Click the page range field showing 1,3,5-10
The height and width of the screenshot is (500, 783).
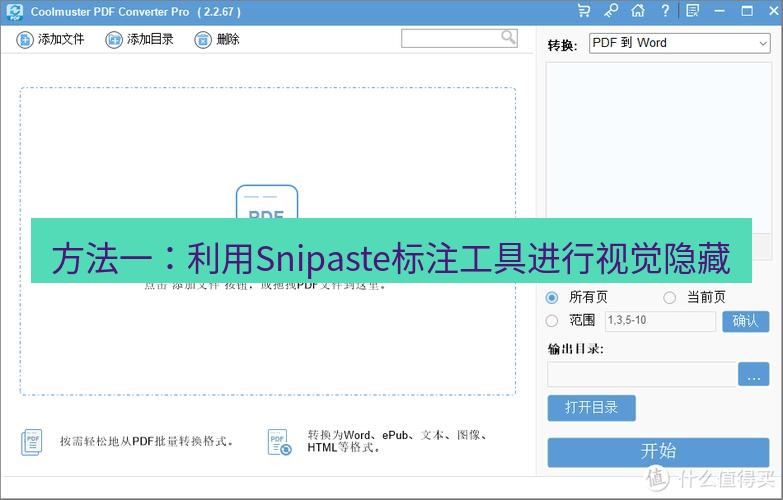pyautogui.click(x=660, y=321)
